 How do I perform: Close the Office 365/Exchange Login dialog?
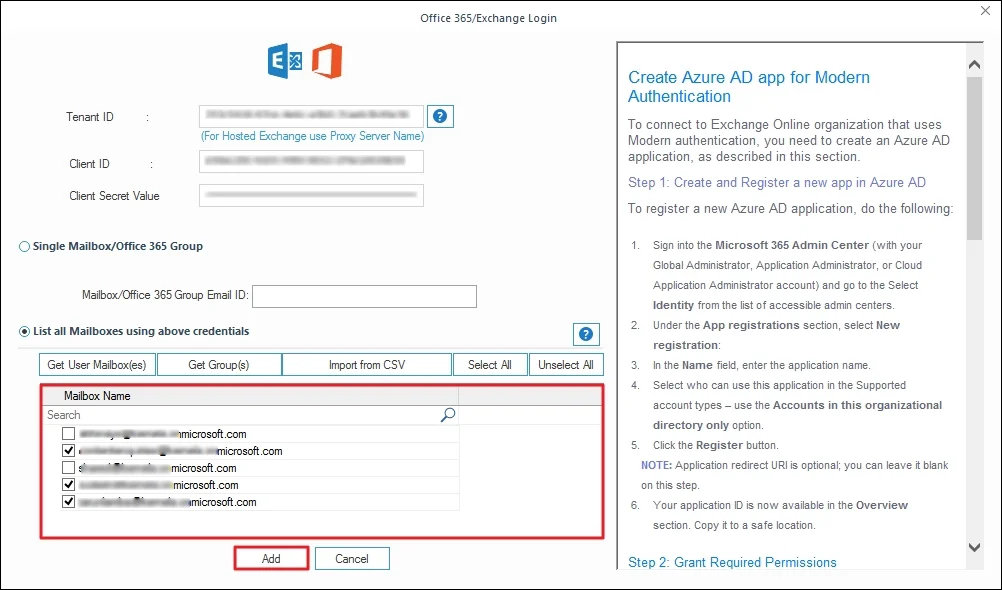(985, 11)
